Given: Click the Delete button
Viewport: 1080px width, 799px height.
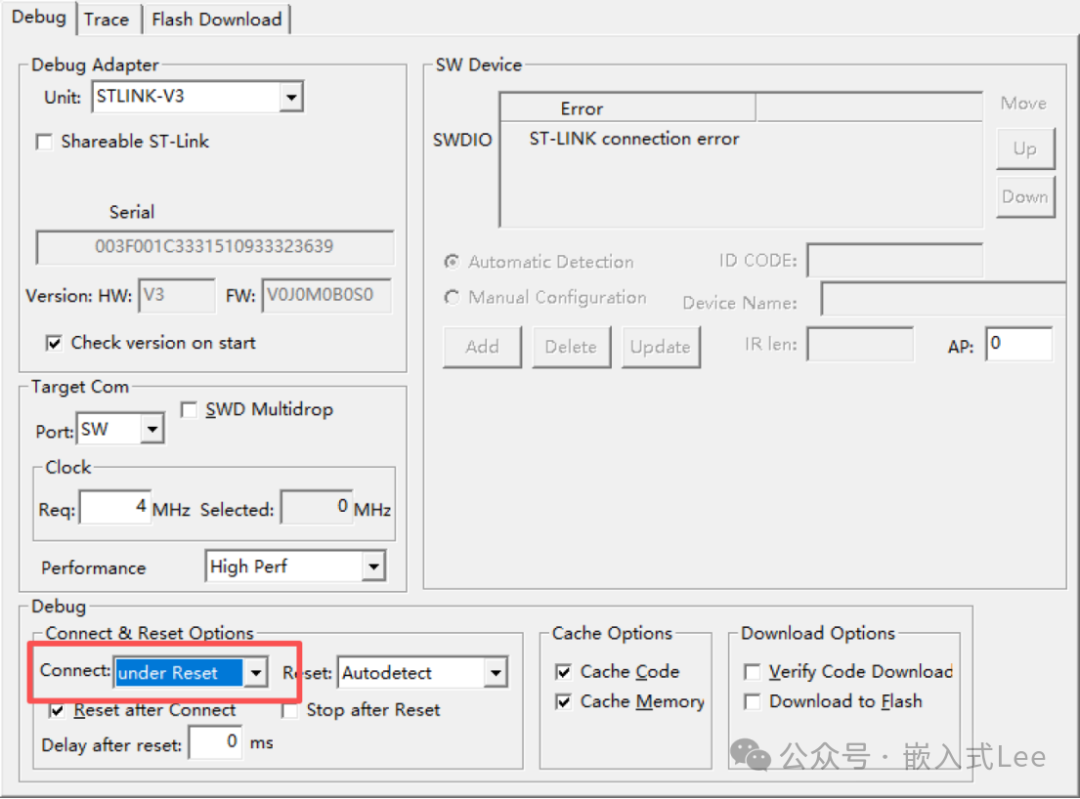Looking at the screenshot, I should click(x=571, y=347).
